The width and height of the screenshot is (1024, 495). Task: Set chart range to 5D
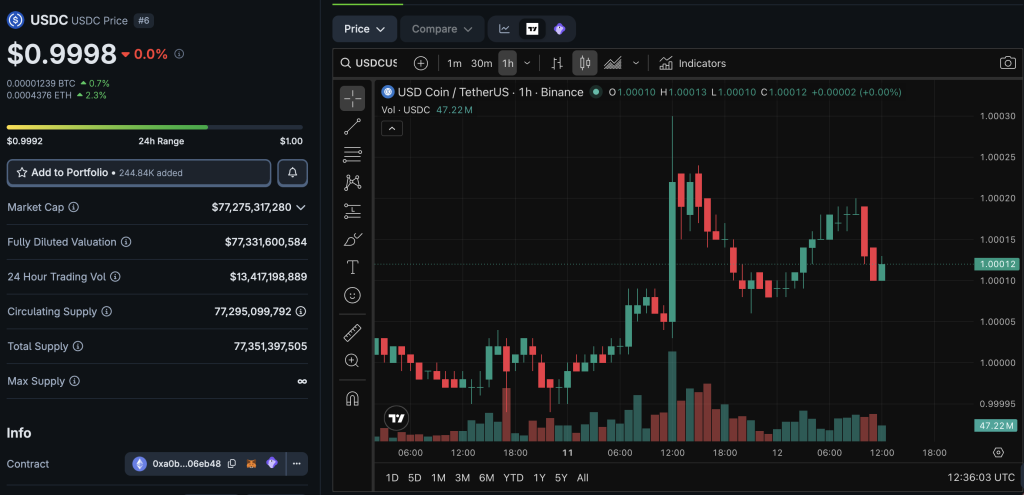click(x=415, y=477)
